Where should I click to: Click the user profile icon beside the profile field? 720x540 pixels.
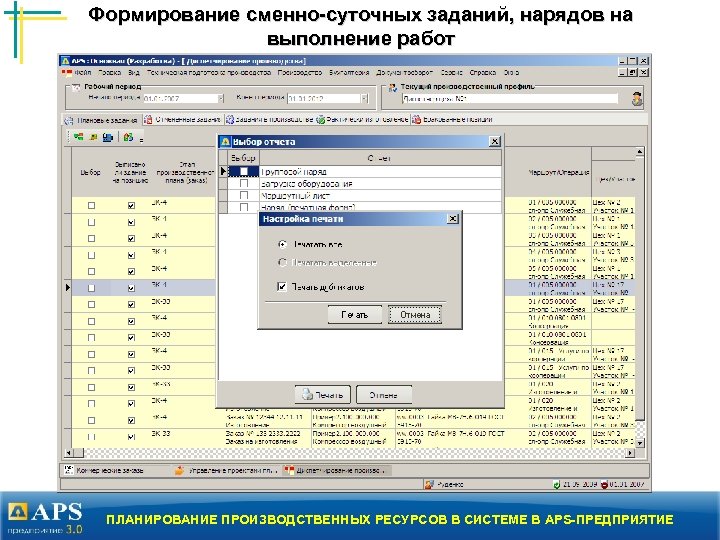pyautogui.click(x=637, y=98)
